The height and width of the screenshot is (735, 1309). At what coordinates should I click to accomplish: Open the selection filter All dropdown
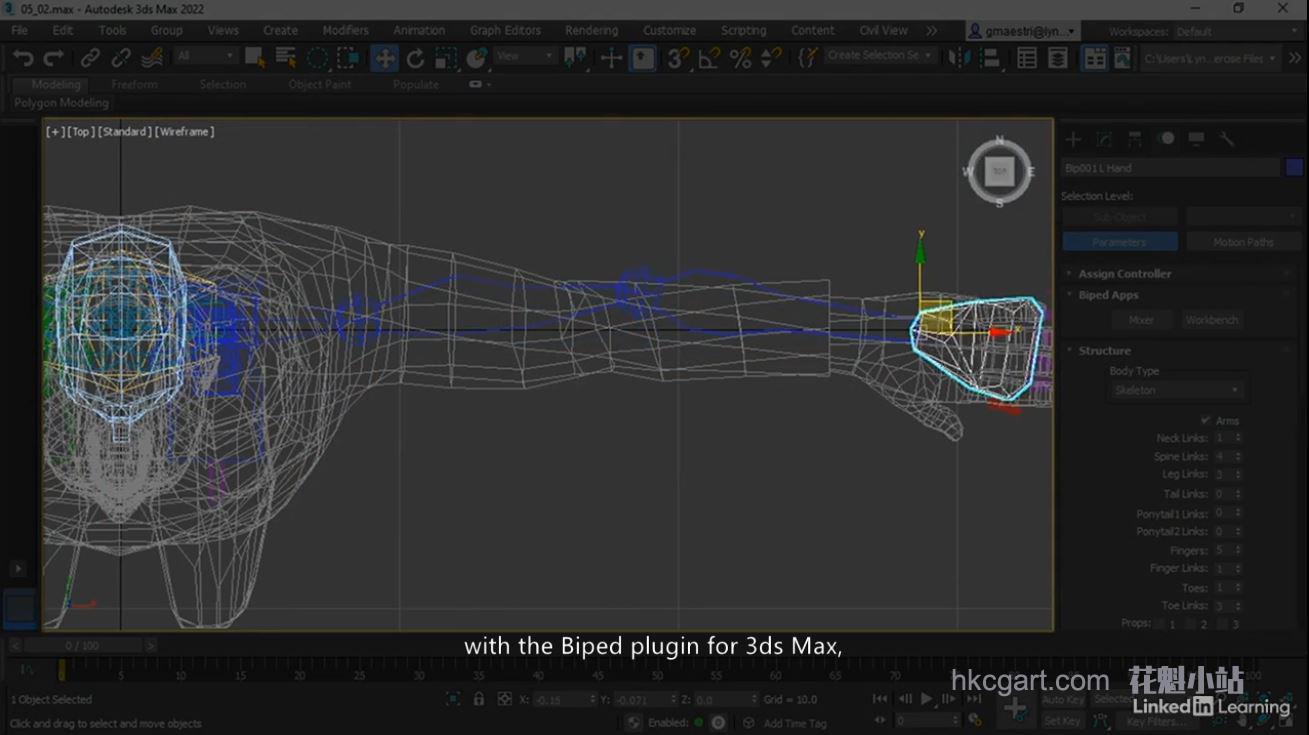tap(207, 56)
